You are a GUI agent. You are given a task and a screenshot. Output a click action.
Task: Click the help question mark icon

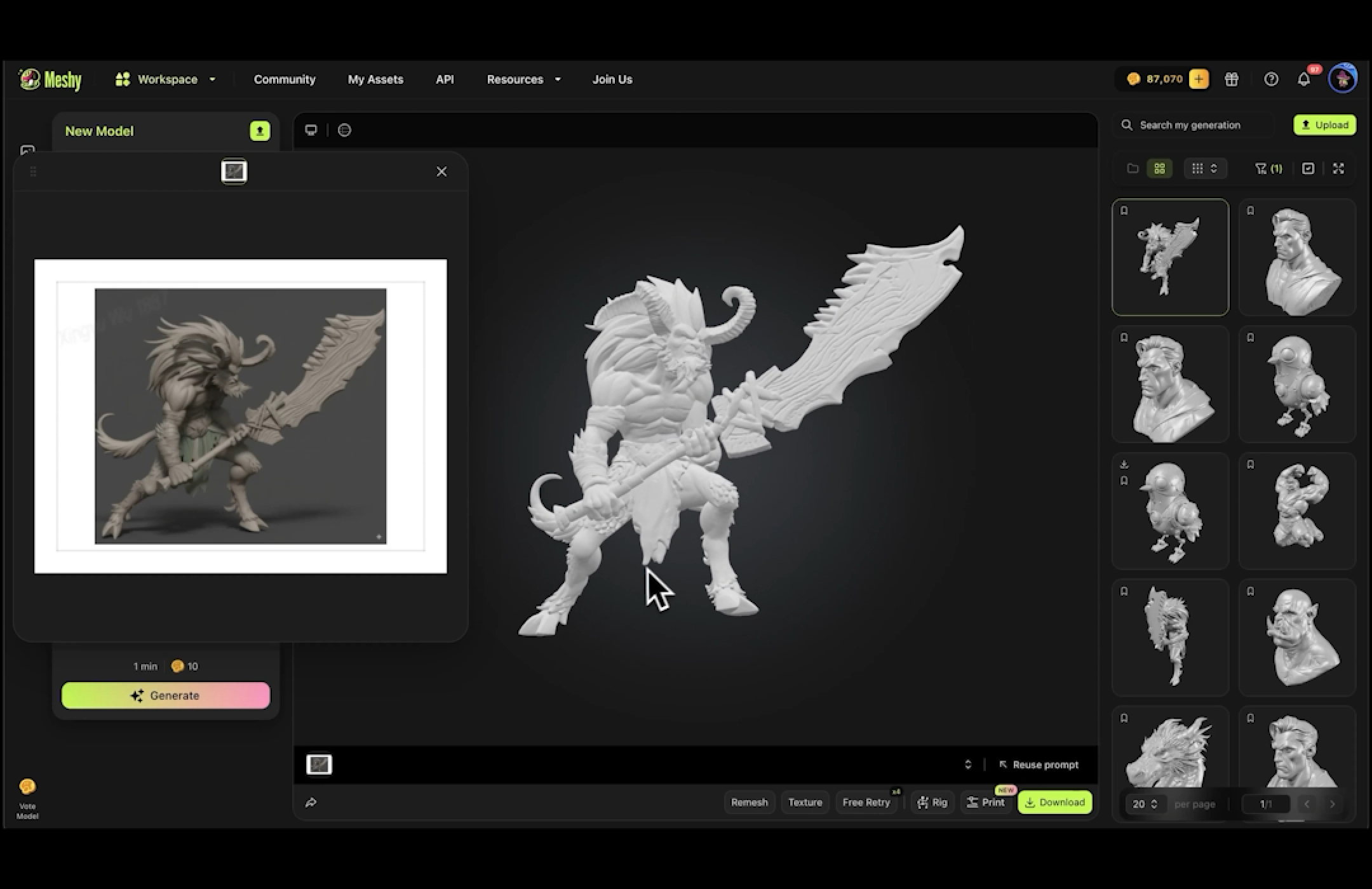pyautogui.click(x=1271, y=79)
